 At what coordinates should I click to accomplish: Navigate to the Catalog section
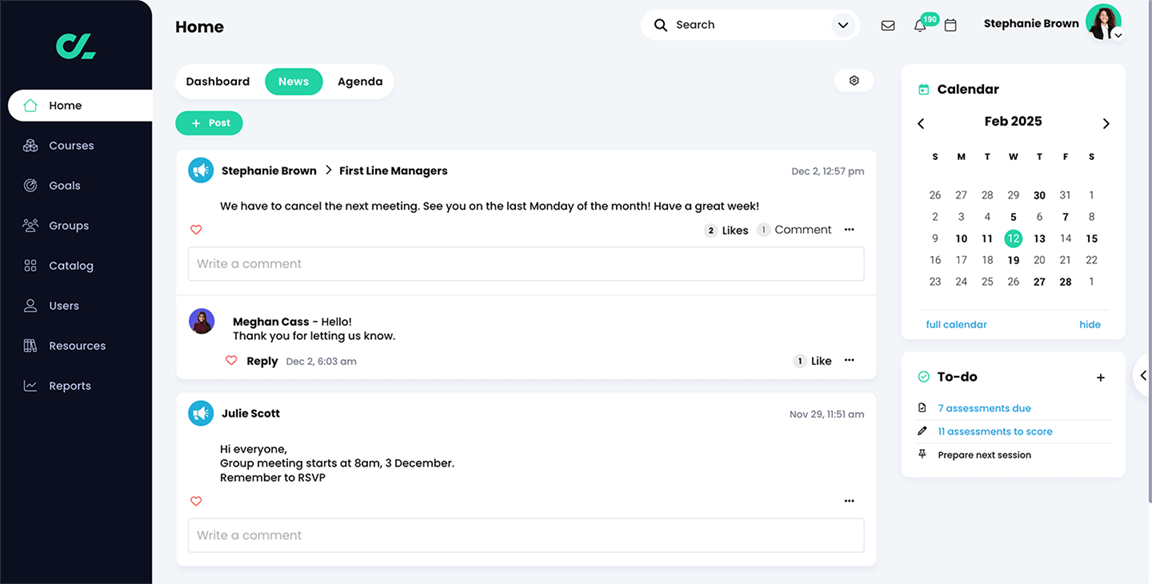[70, 265]
